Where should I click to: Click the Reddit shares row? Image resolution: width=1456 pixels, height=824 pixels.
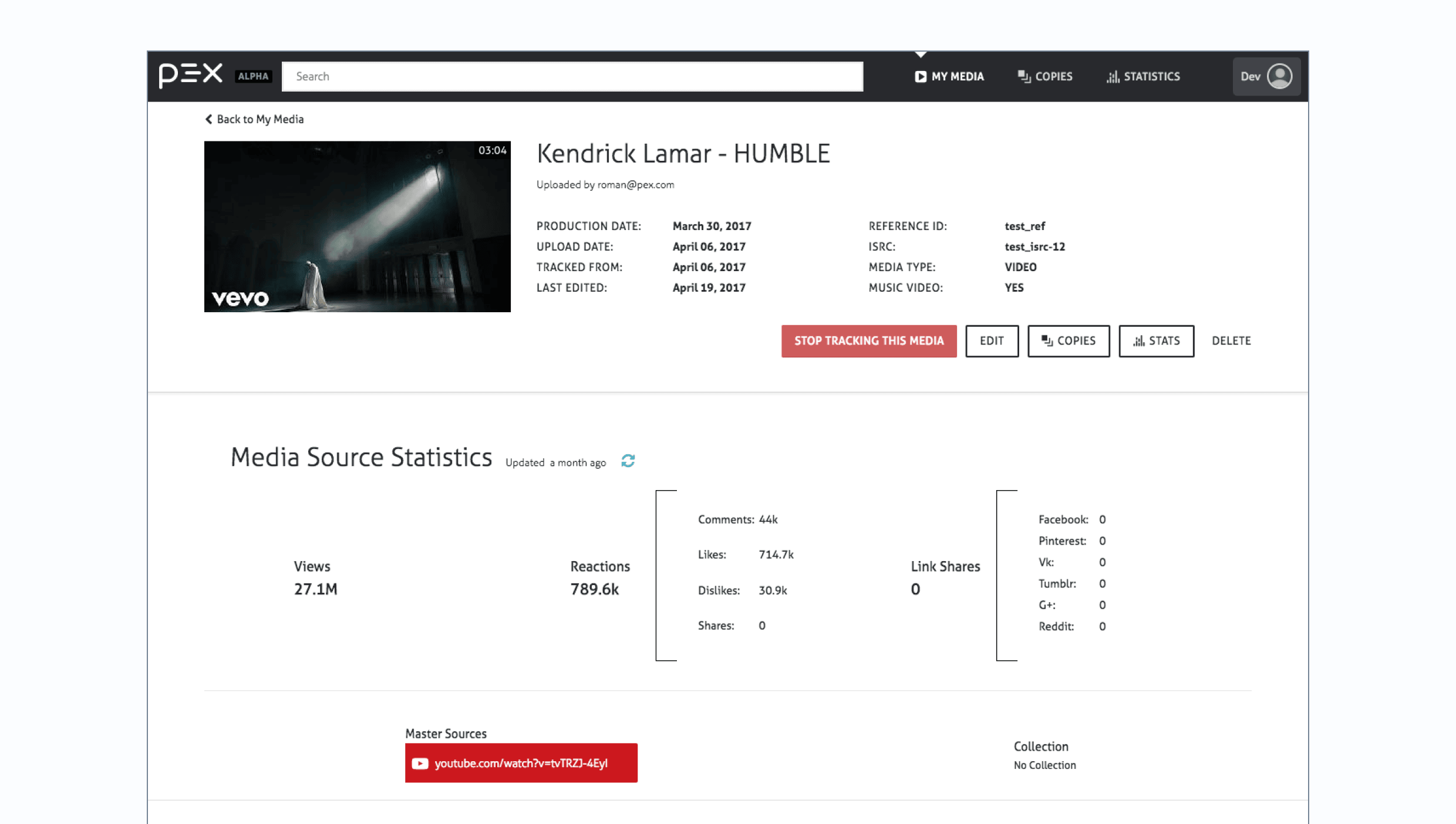click(1072, 626)
